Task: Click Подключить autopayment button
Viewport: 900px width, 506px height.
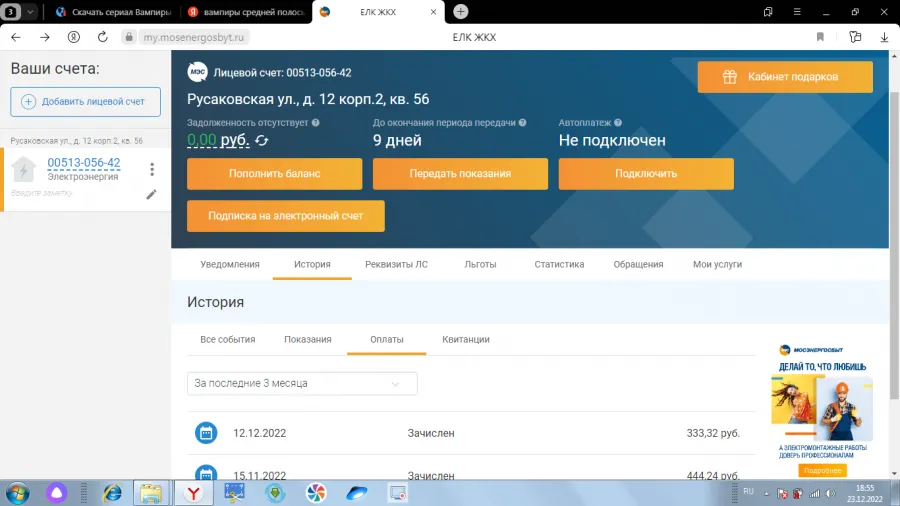Action: pyautogui.click(x=646, y=173)
